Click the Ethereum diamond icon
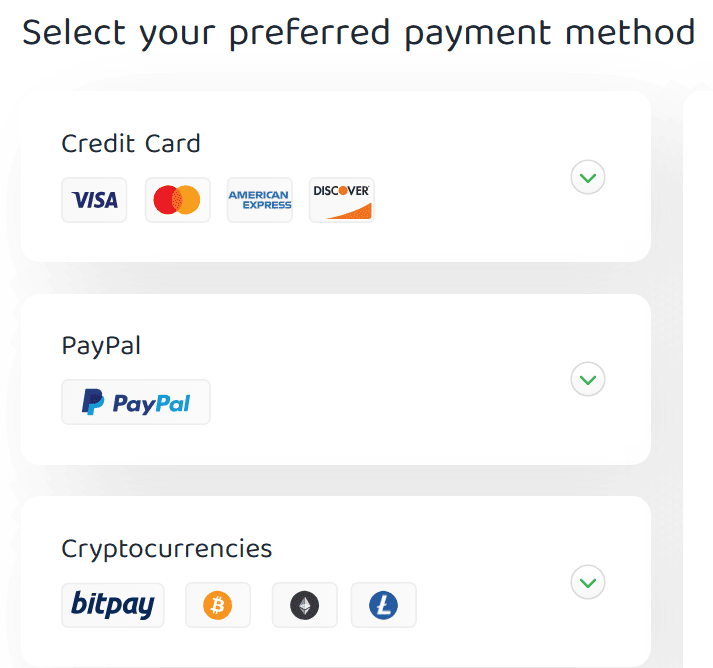This screenshot has width=713, height=668. (304, 605)
